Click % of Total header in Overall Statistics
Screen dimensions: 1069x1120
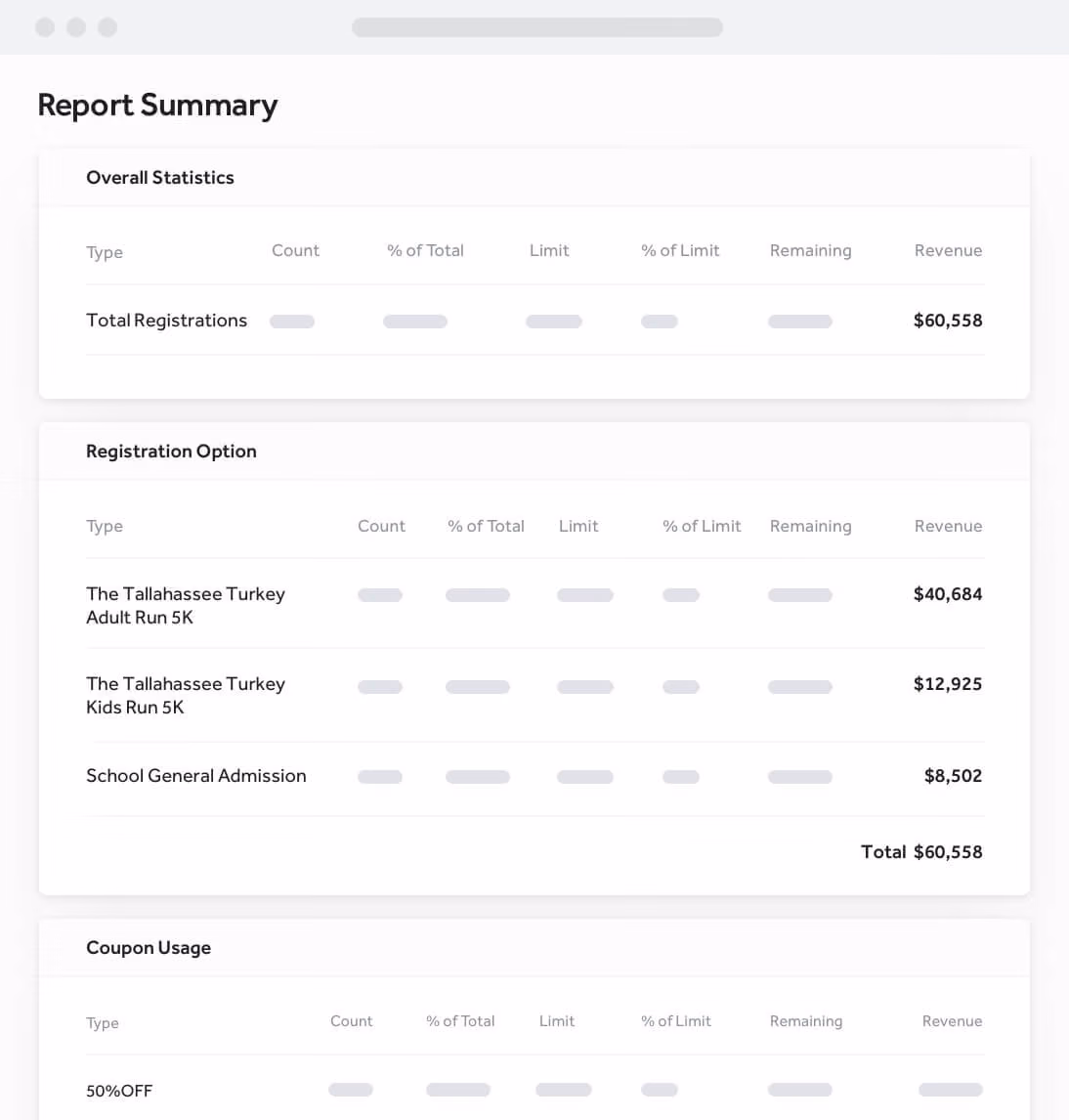point(425,251)
